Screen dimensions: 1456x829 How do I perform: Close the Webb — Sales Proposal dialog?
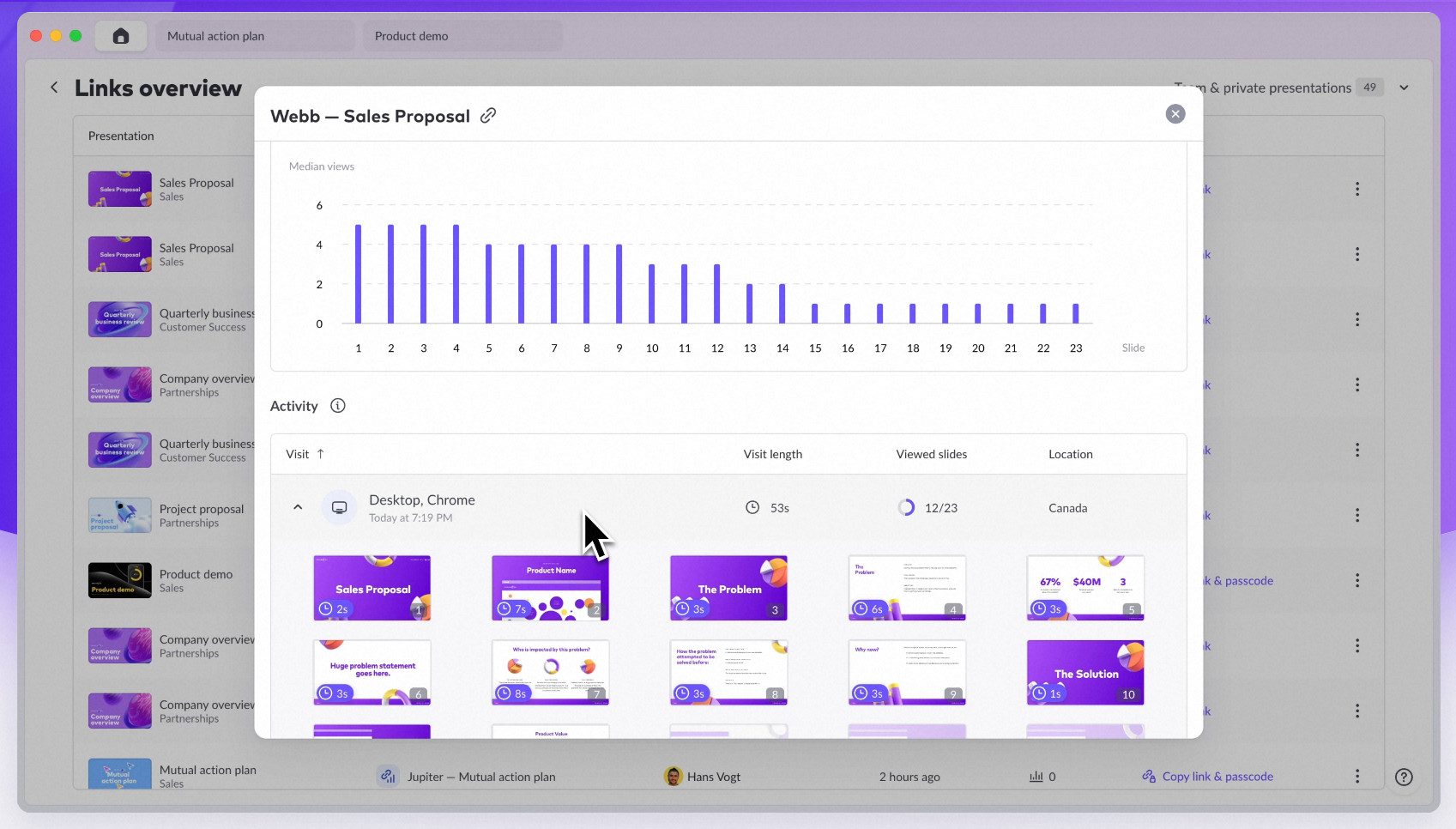pos(1175,114)
